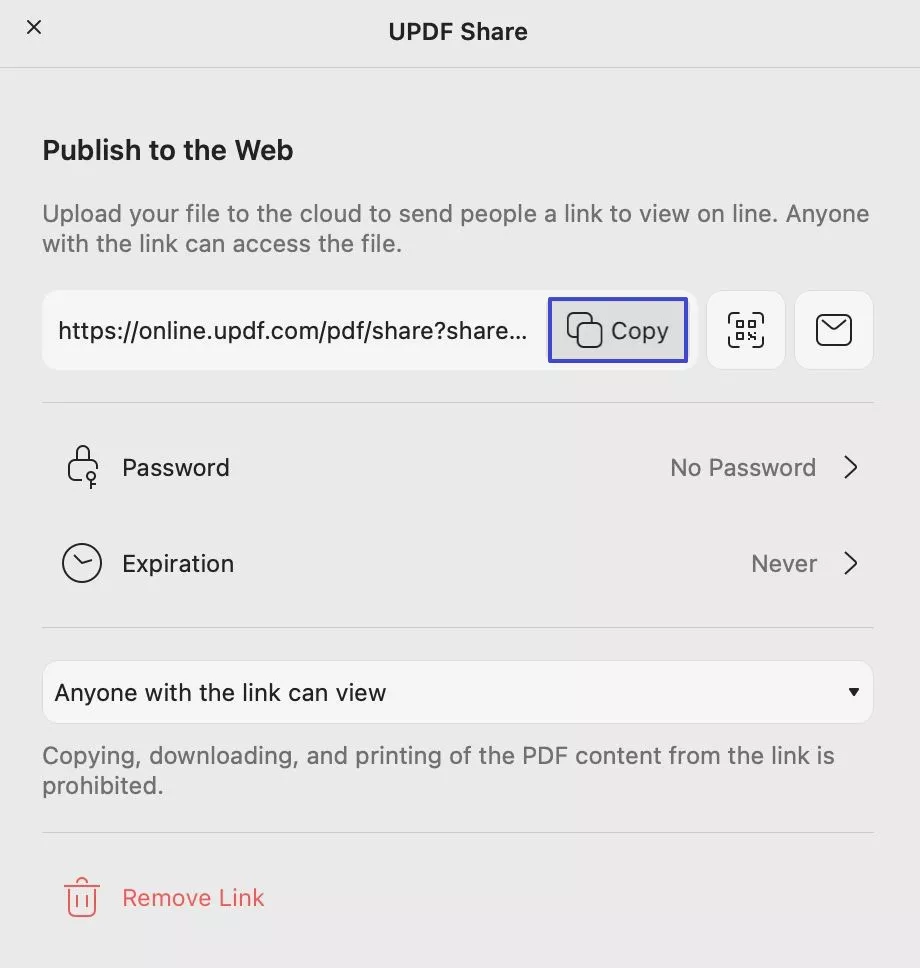The height and width of the screenshot is (968, 920).
Task: Click the clock icon beside Expiration
Action: [81, 563]
